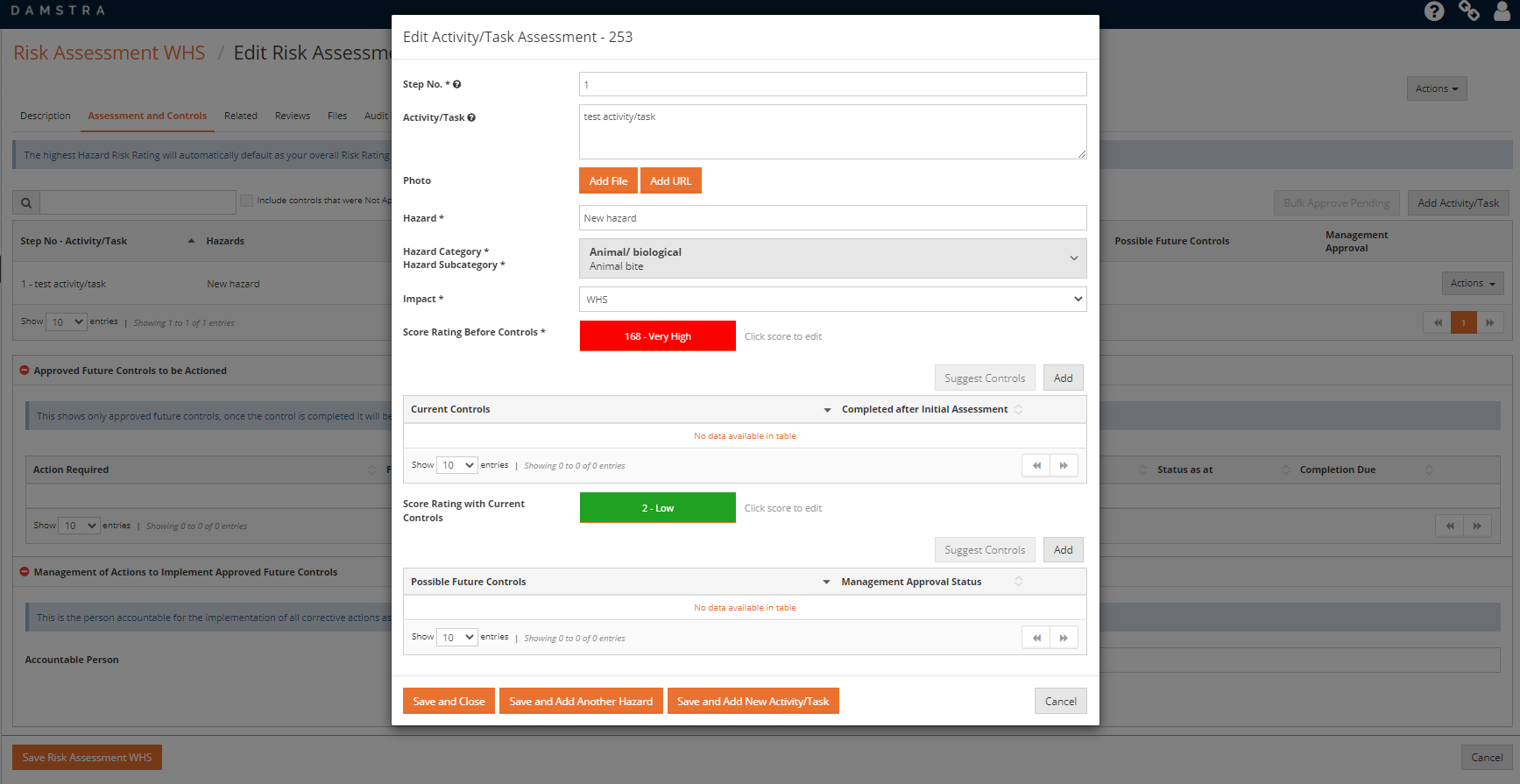
Task: Cancel the Edit Activity/Task dialog
Action: (1061, 701)
